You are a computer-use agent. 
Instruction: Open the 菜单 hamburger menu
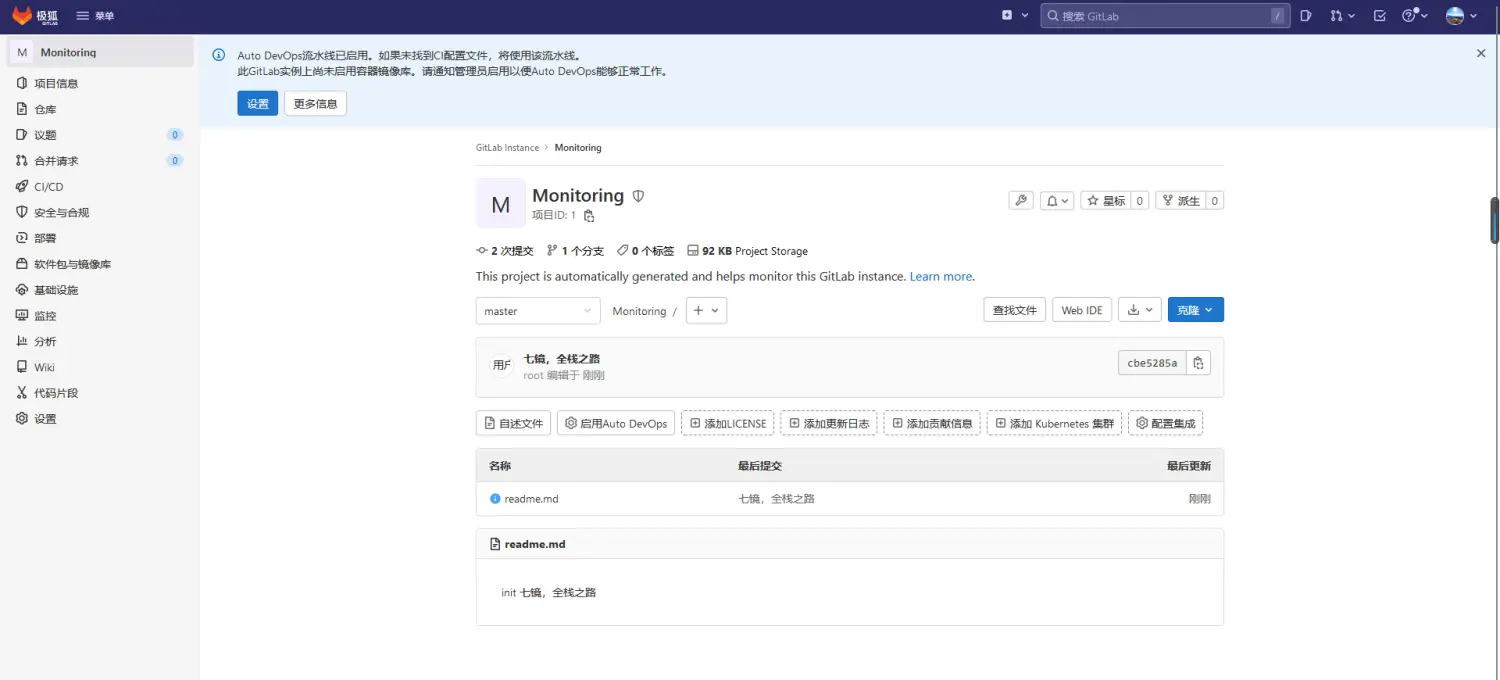[95, 16]
